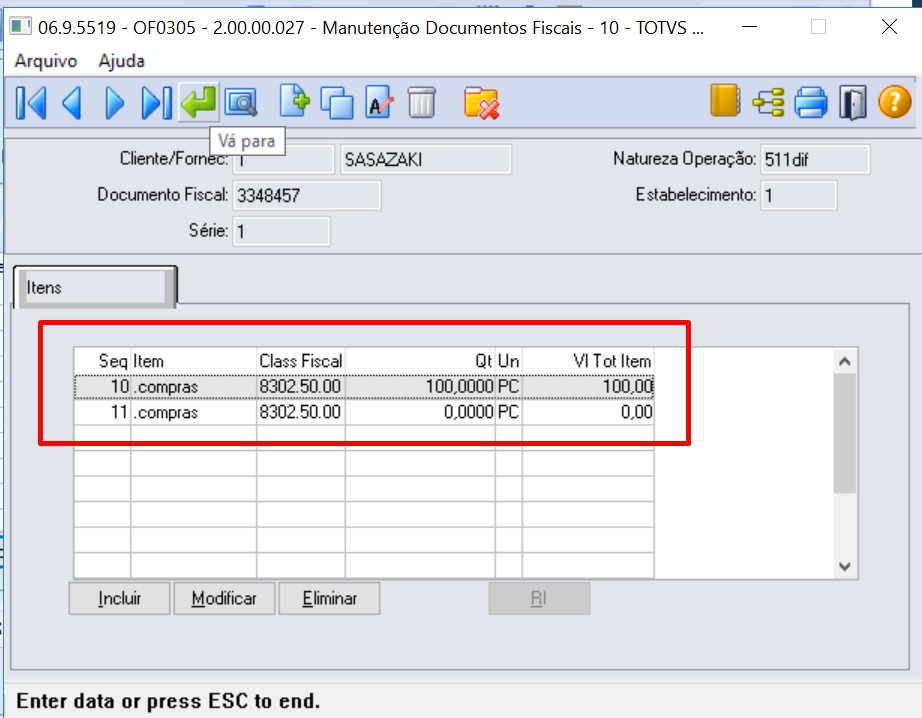Click Documento Fiscal field 3348457
922x718 pixels.
pos(307,195)
